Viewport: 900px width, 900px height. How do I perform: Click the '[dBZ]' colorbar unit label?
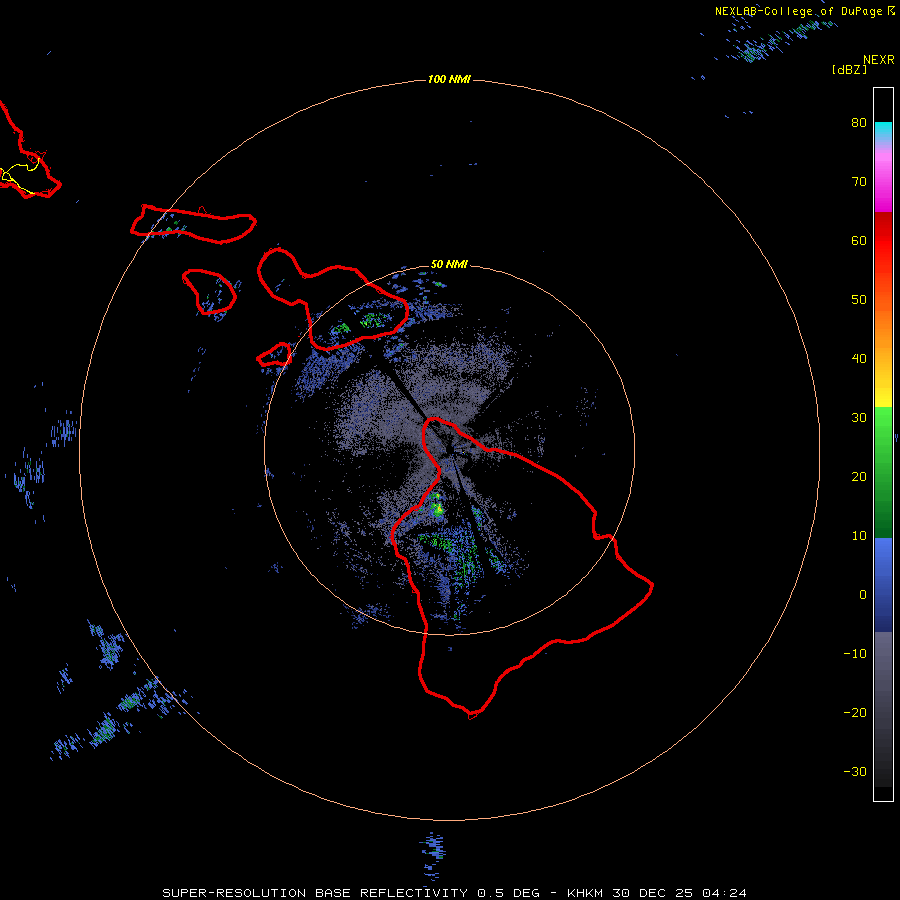pos(849,70)
